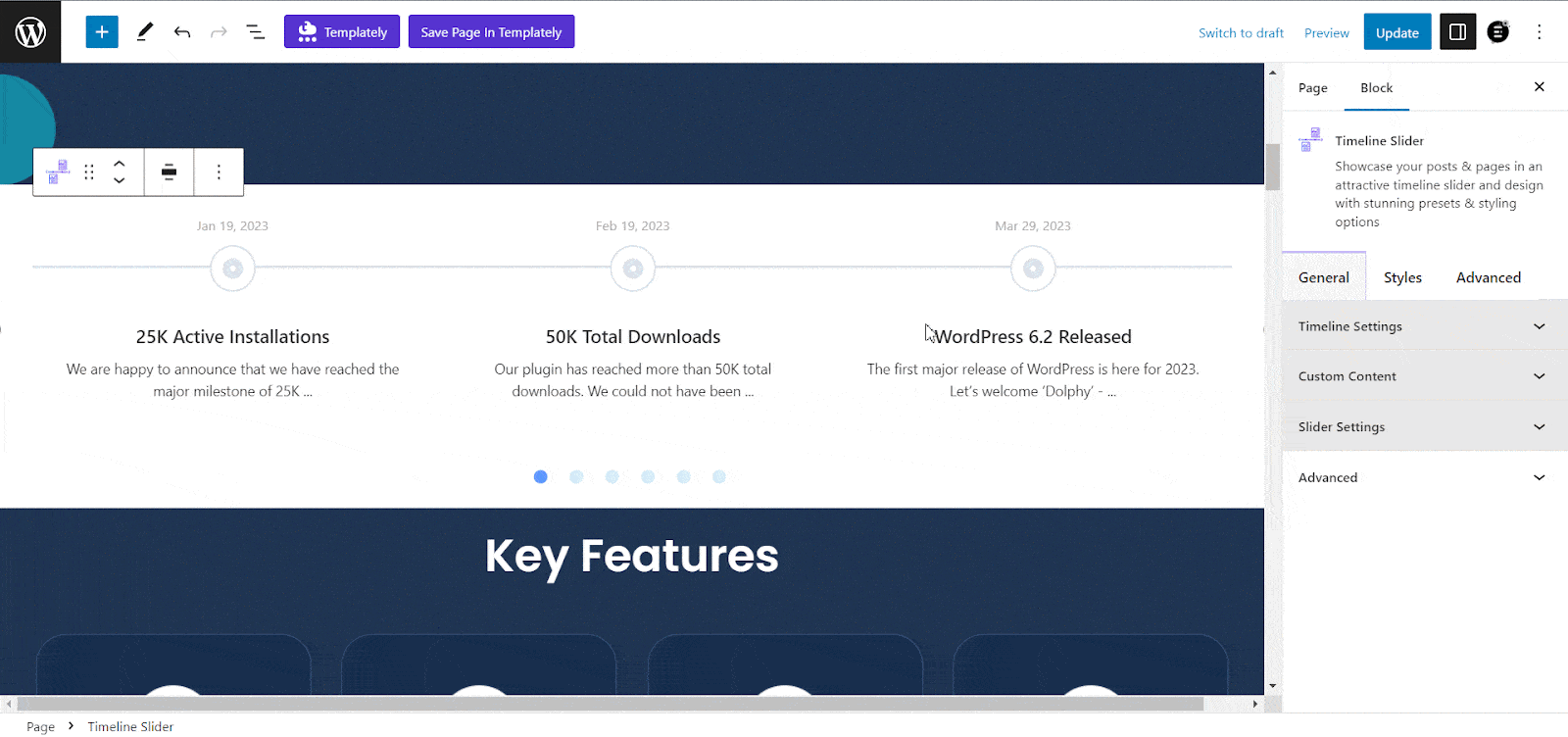The height and width of the screenshot is (737, 1568).
Task: Open Preview options
Action: tap(1327, 32)
